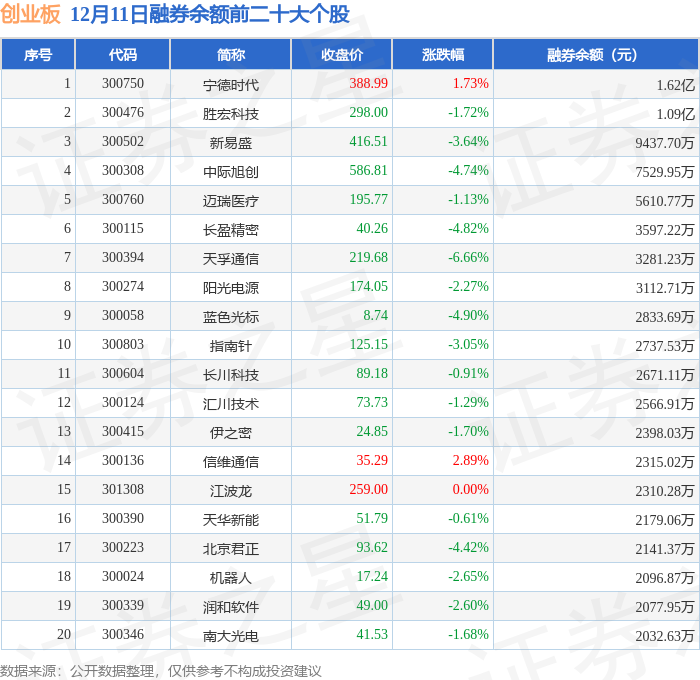The image size is (700, 680).
Task: Click the 简称 column header
Action: [x=231, y=54]
